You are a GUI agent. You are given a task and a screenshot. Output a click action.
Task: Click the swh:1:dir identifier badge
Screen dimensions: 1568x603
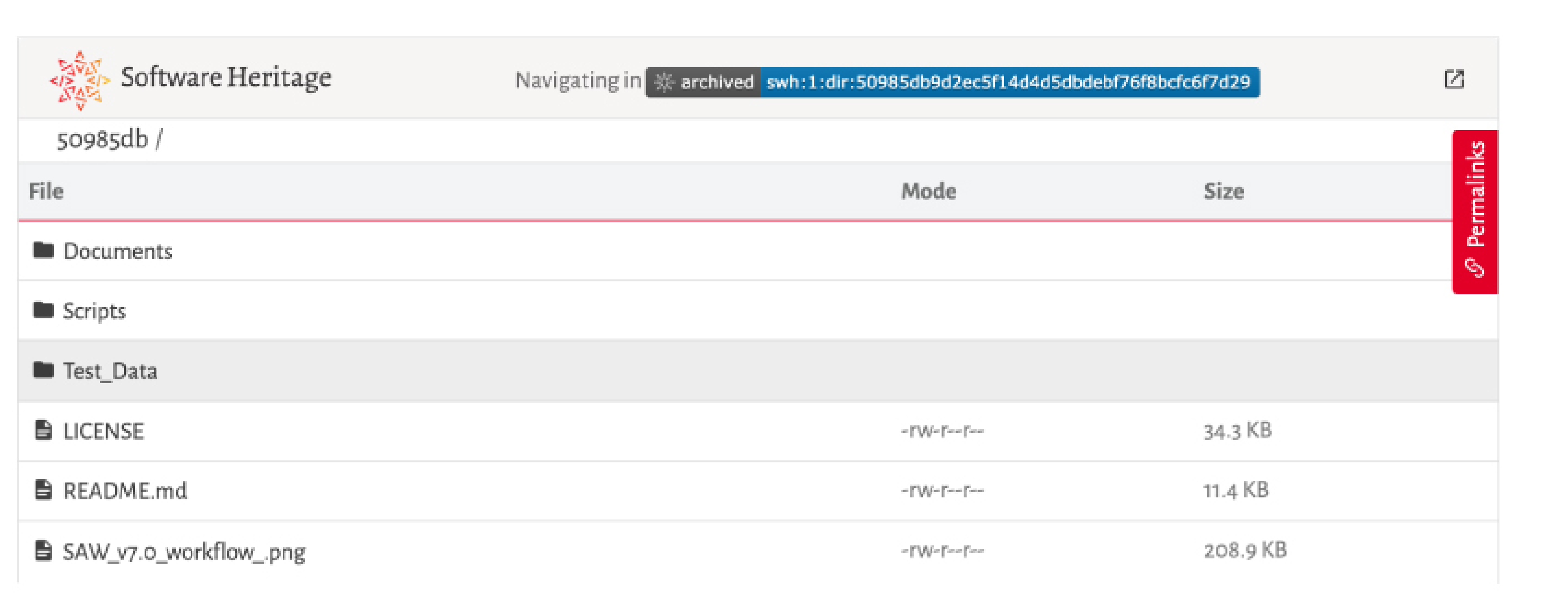[x=1009, y=82]
